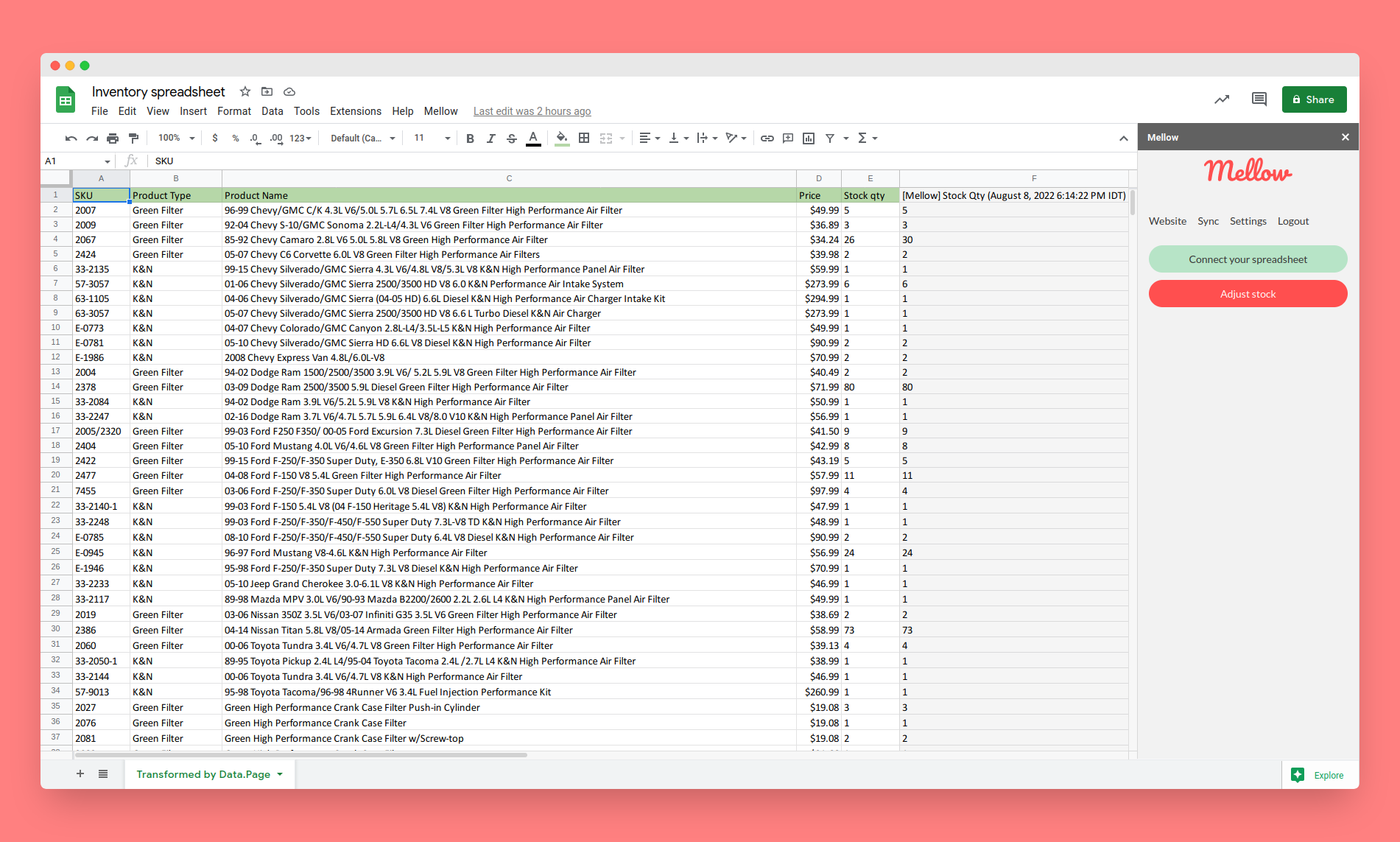1400x842 pixels.
Task: Insert chart using toolbar icon
Action: tap(809, 138)
